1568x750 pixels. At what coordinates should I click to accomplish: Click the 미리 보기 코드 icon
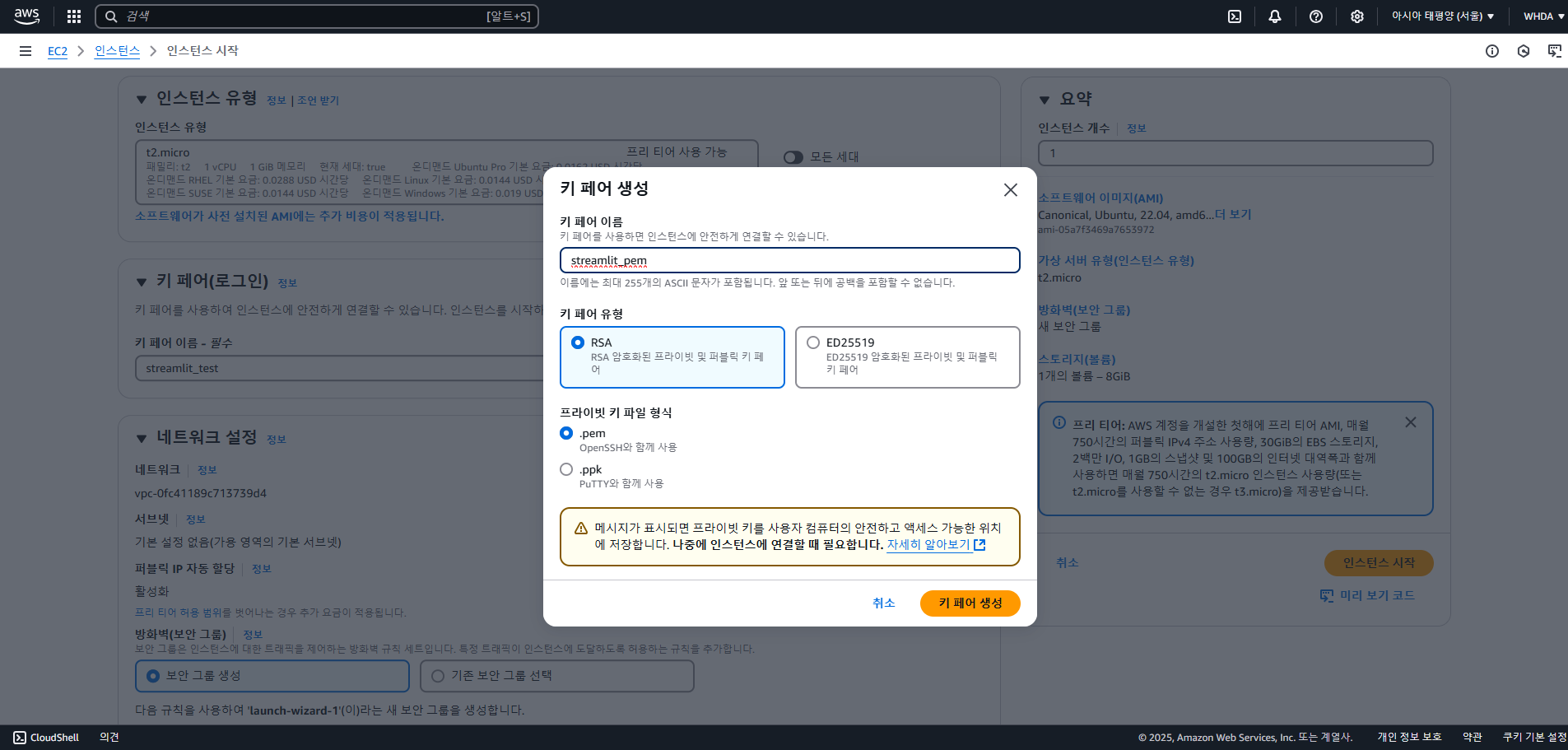pos(1327,595)
